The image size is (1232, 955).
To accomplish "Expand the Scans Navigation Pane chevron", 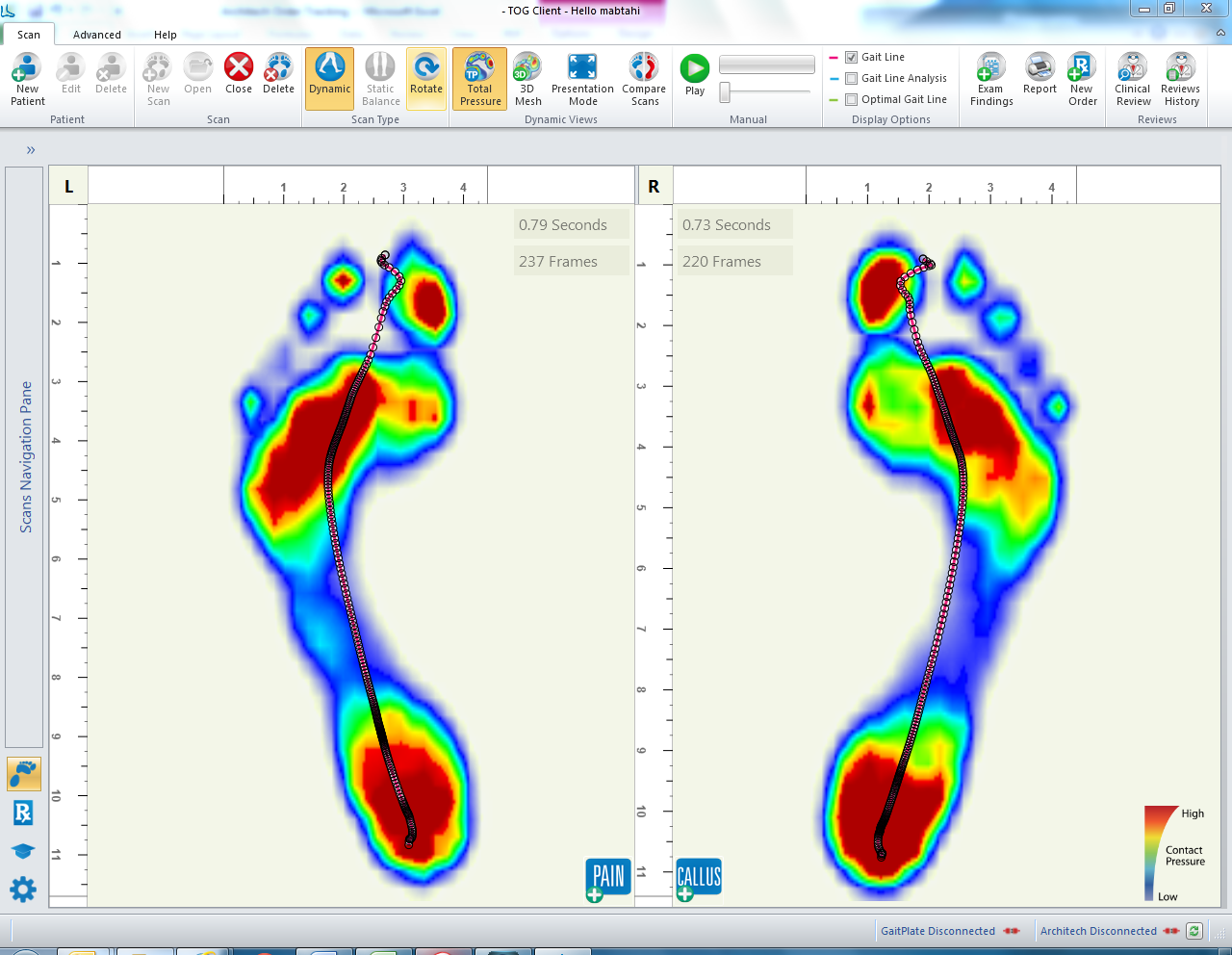I will 31,150.
